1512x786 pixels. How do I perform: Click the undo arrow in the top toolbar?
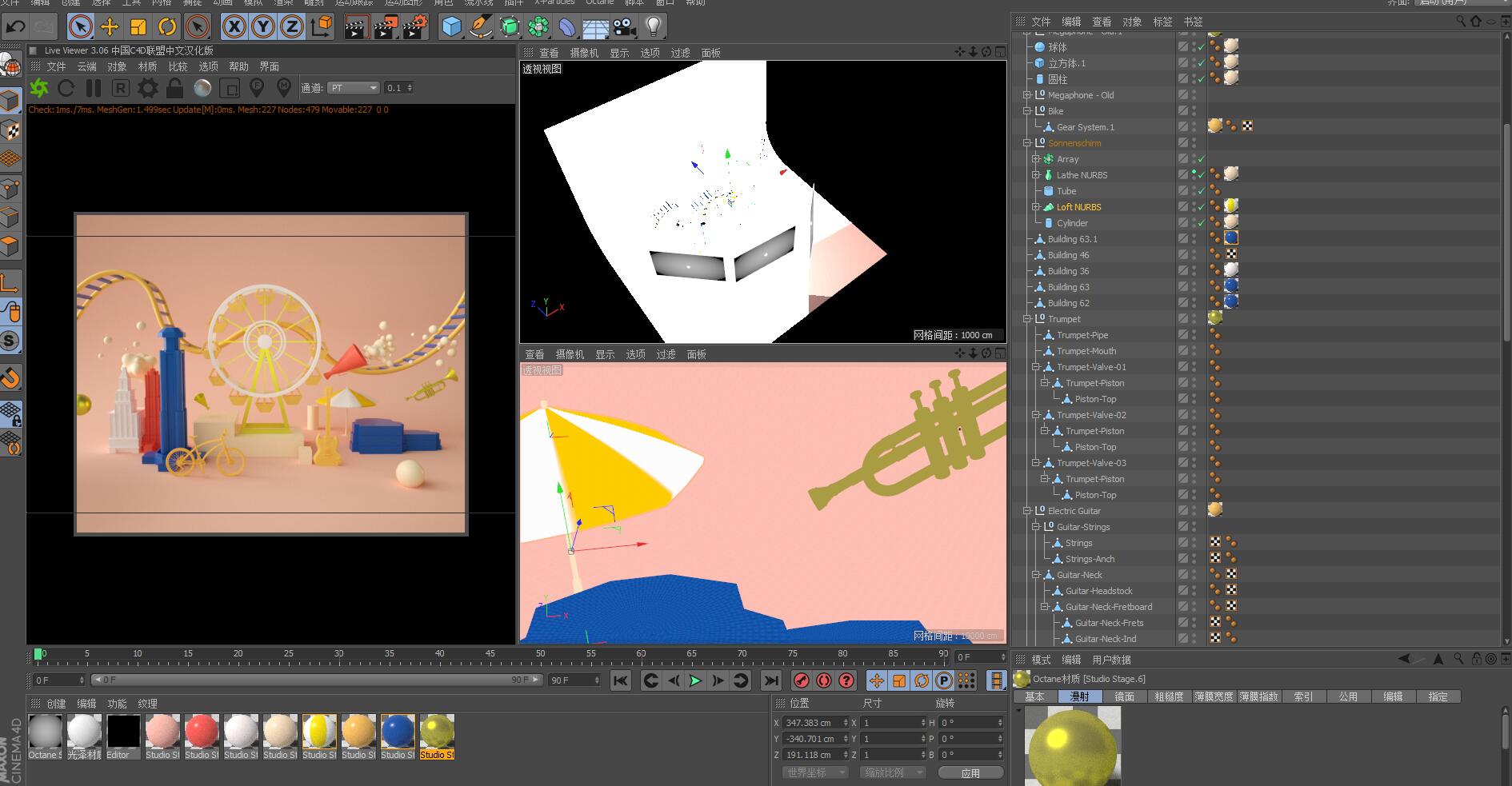point(15,27)
